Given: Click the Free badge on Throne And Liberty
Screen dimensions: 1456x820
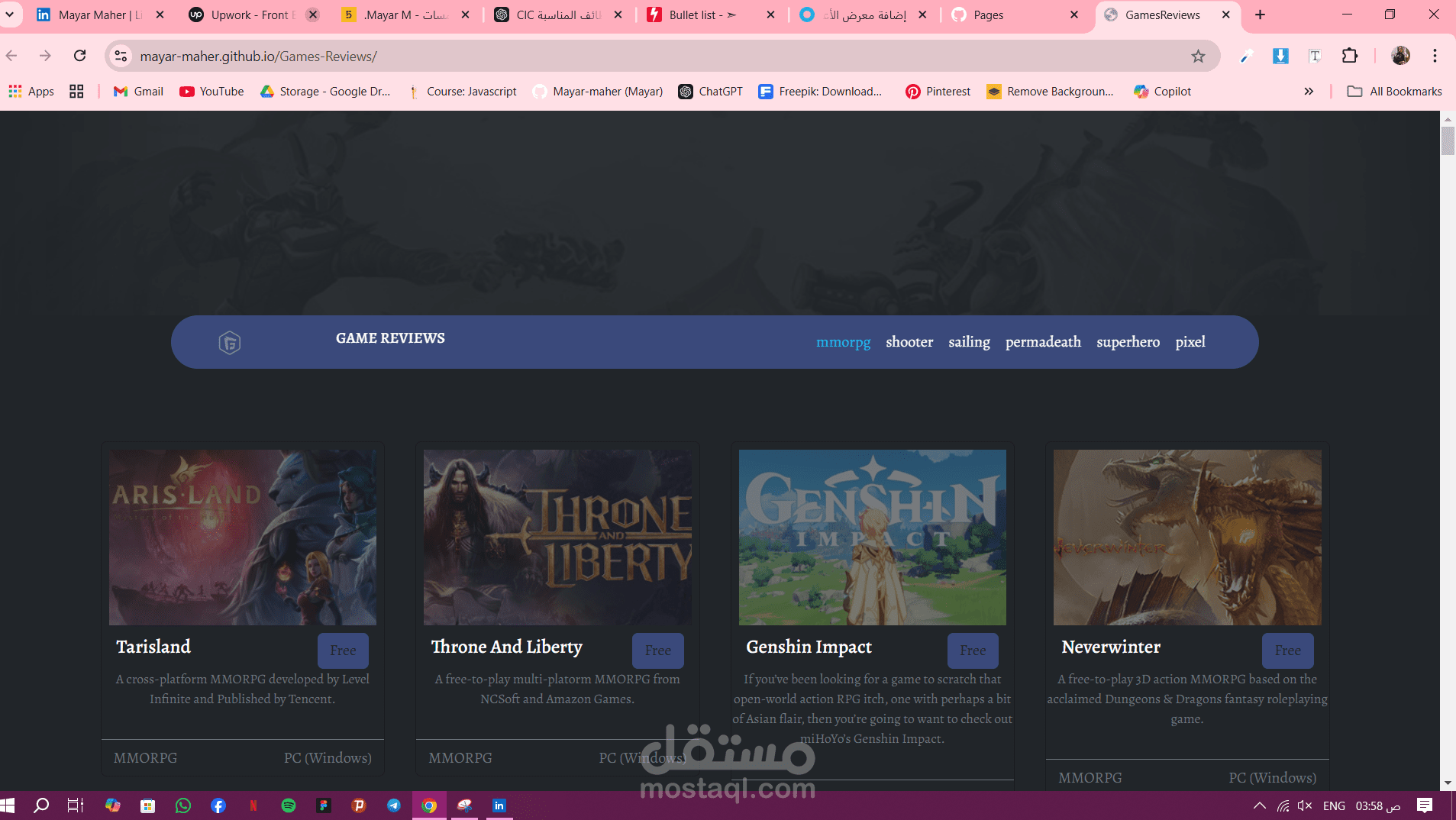Looking at the screenshot, I should click(x=657, y=651).
